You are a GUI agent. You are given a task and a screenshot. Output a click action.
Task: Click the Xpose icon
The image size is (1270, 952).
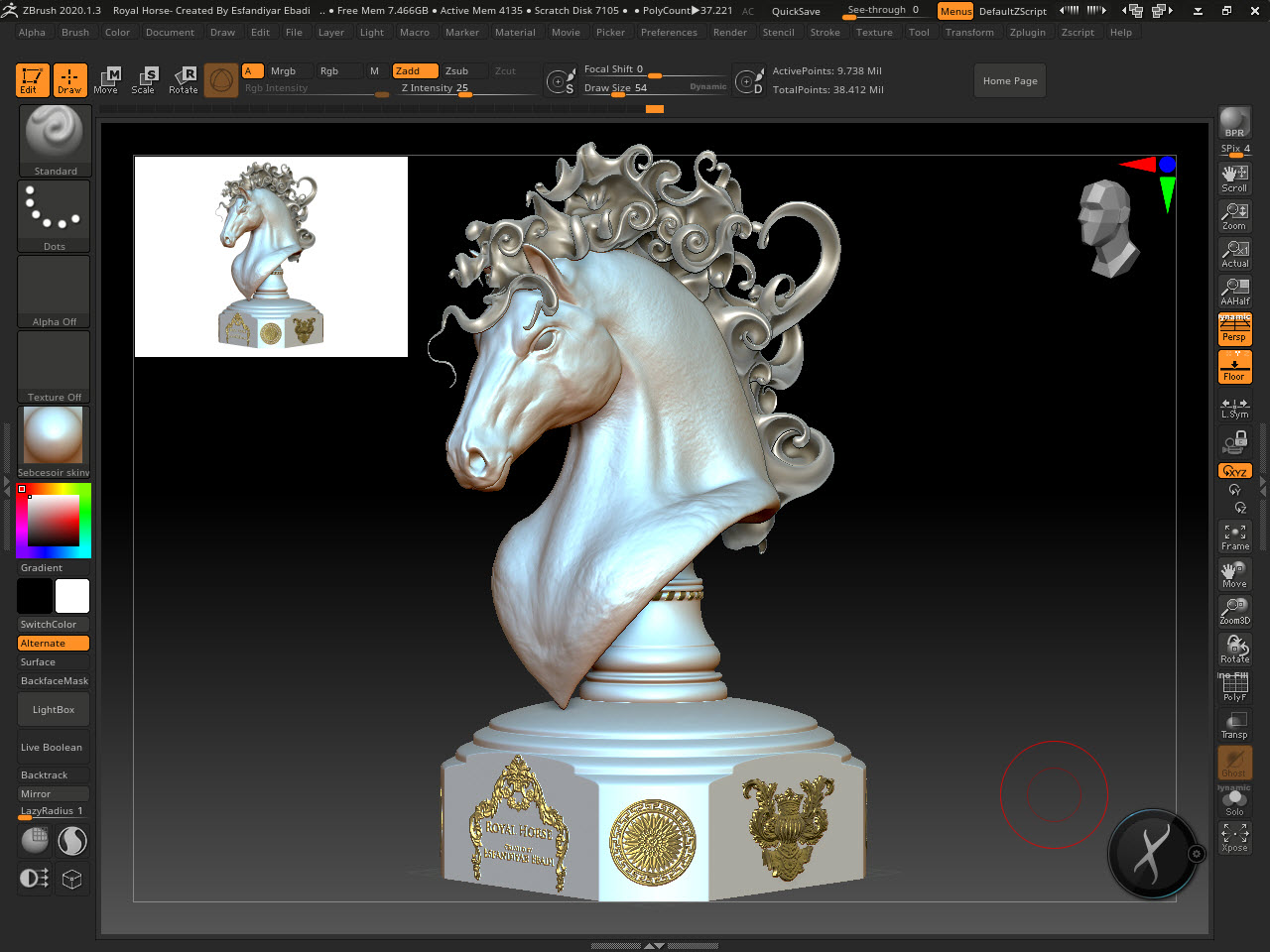coord(1234,837)
